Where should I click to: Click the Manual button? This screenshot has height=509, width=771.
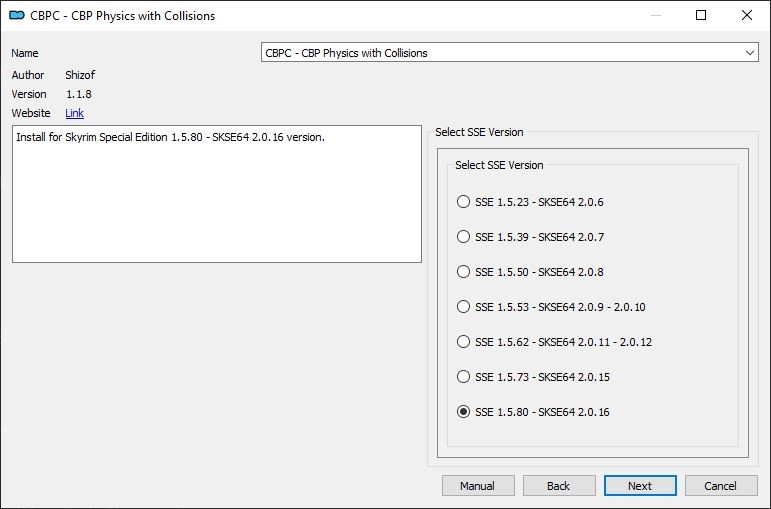click(x=478, y=486)
